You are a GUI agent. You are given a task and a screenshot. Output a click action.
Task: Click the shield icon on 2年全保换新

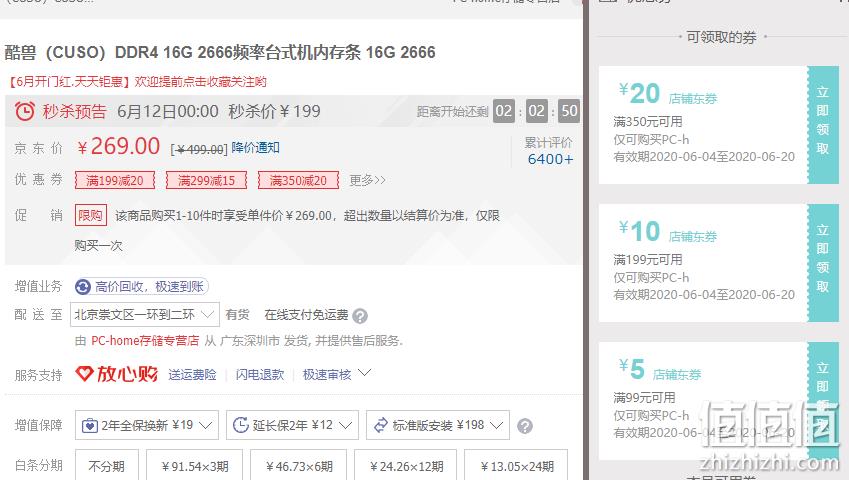pos(89,426)
